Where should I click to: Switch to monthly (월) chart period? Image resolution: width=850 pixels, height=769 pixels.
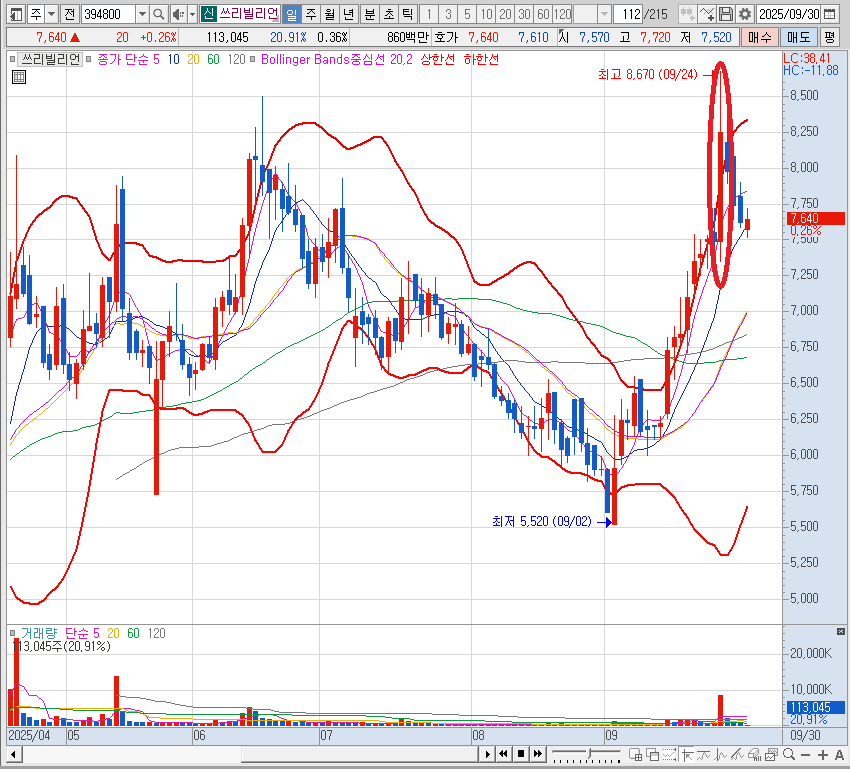click(329, 14)
